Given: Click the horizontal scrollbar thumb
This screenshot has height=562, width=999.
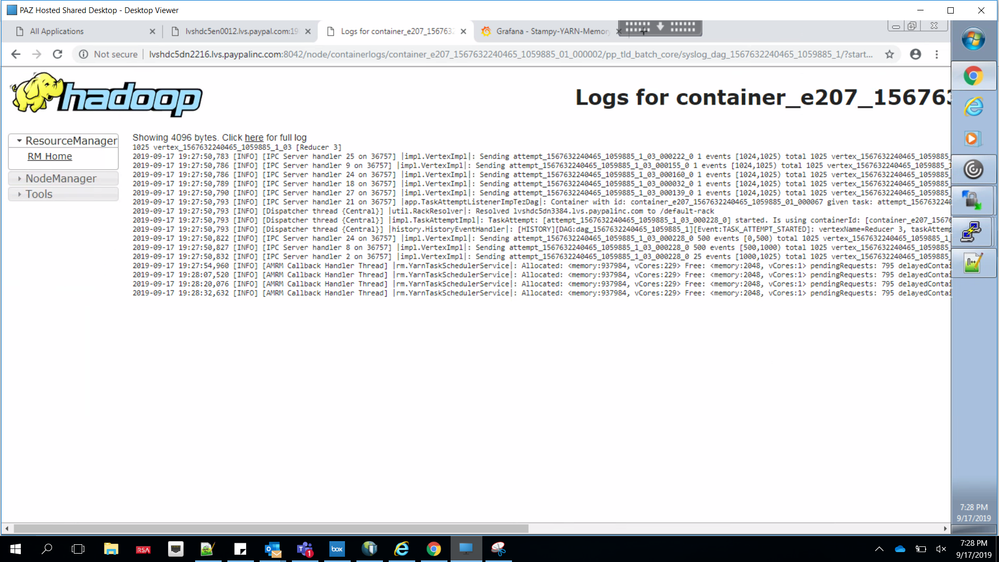Looking at the screenshot, I should click(x=271, y=528).
